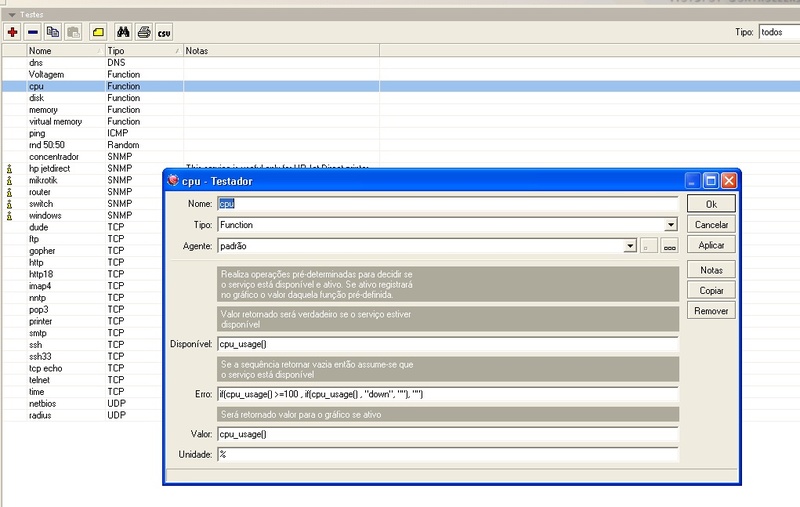Screen dimensions: 800x507
Task: Click the note icon beside switch row
Action: click(9, 204)
